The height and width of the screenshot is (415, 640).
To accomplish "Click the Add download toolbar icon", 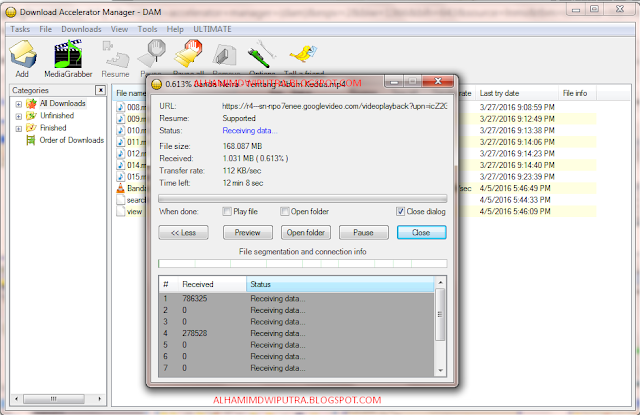I will [x=23, y=54].
